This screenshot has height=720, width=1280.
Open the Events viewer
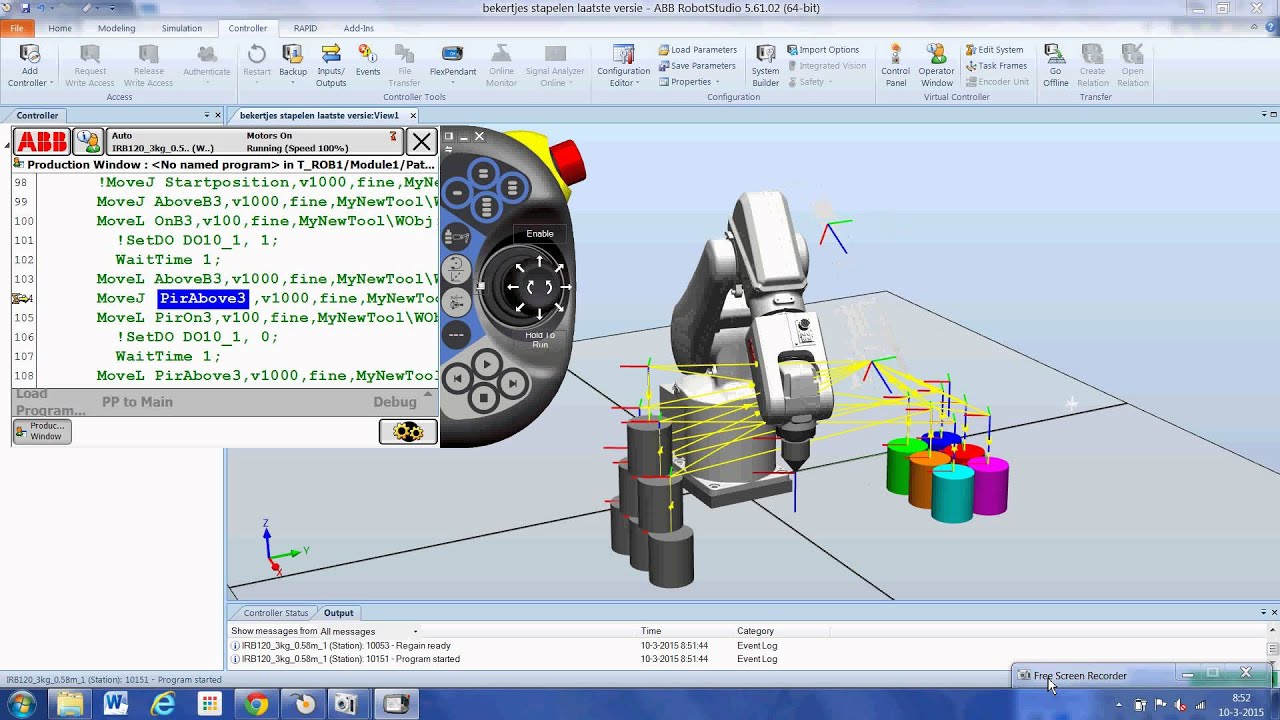click(x=368, y=61)
